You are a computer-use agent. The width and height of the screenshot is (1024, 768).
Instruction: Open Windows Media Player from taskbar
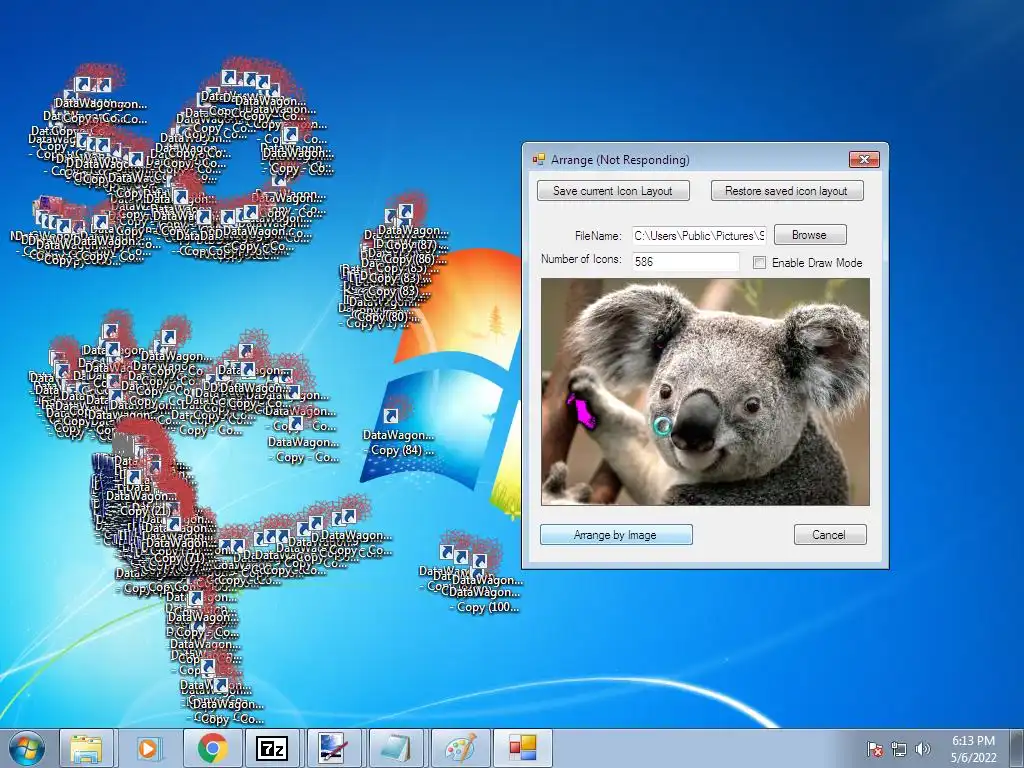tap(149, 748)
